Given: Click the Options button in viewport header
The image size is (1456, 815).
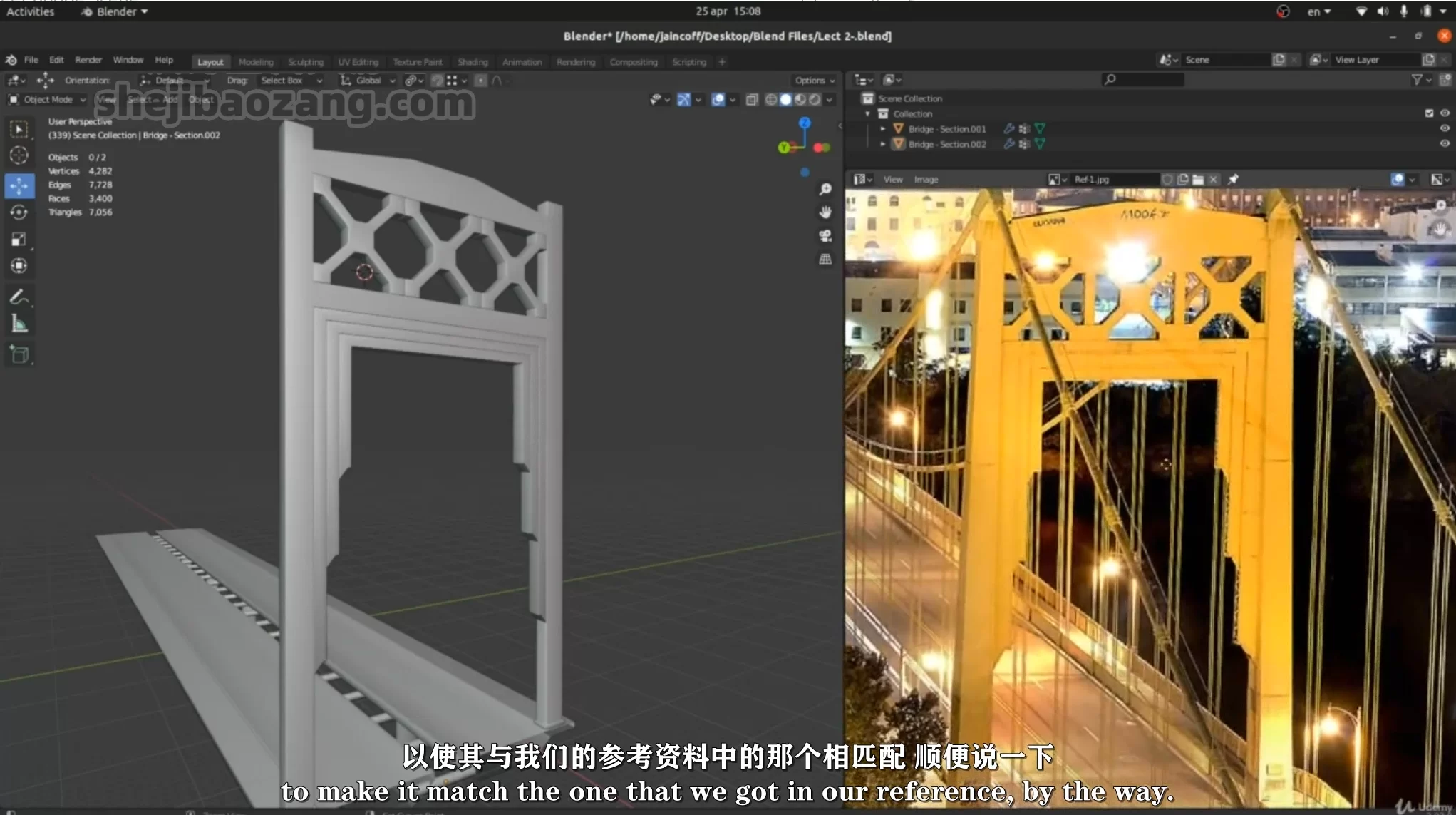Looking at the screenshot, I should click(x=814, y=81).
